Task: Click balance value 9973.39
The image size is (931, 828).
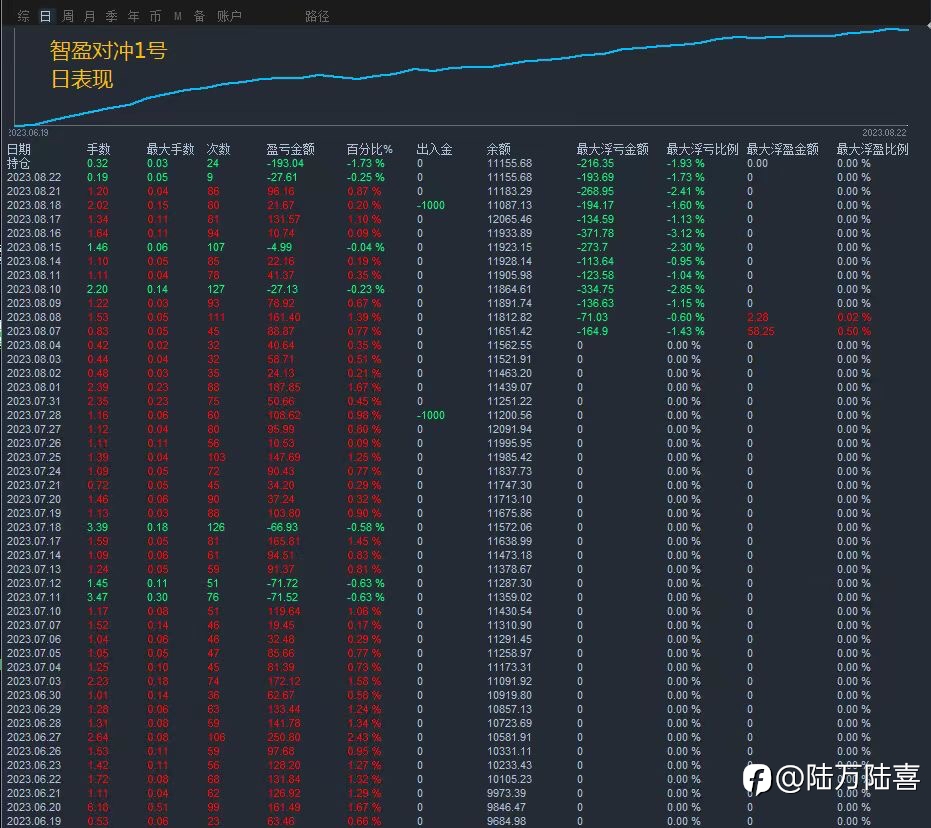Action: (506, 793)
